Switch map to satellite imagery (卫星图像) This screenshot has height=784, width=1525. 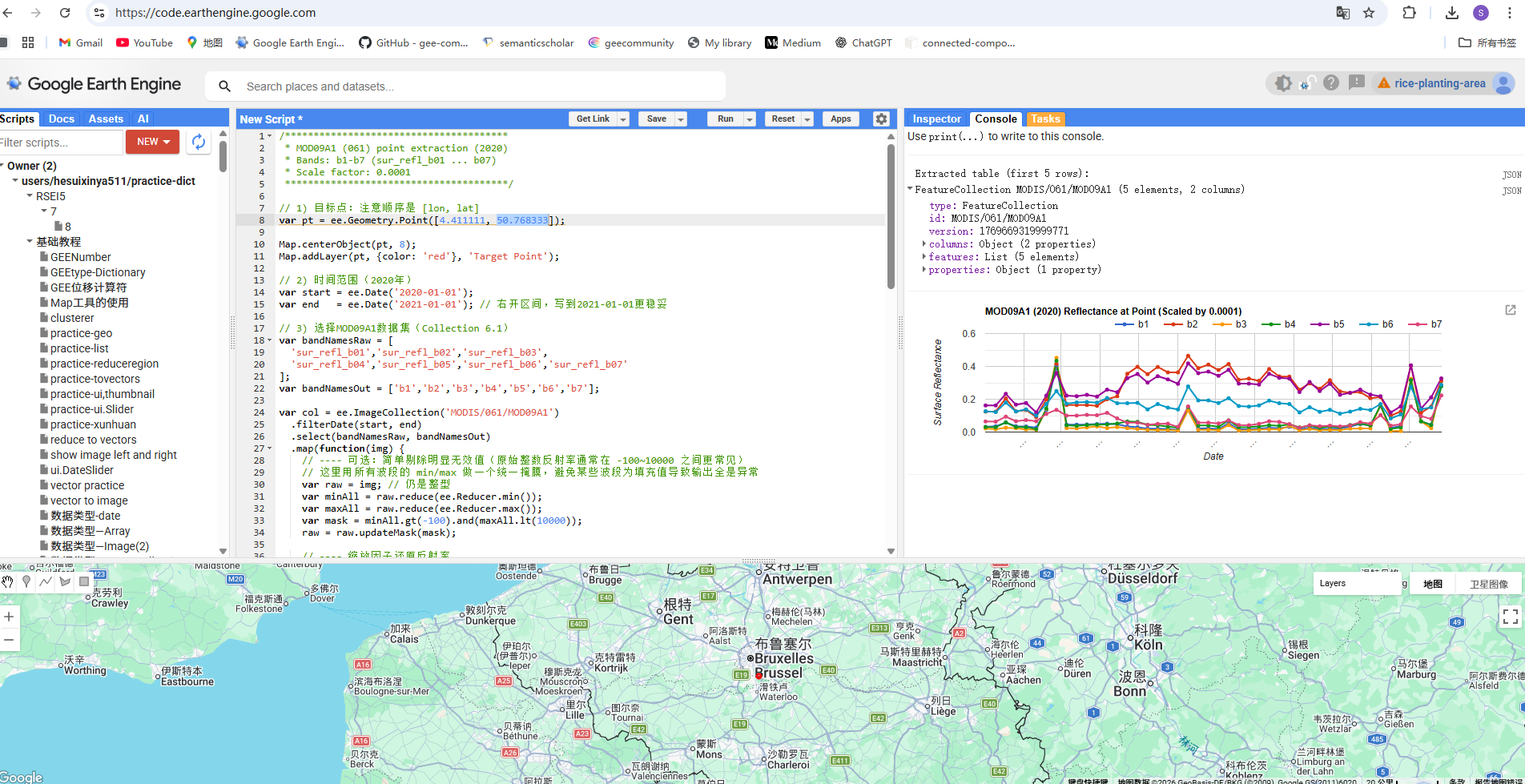(x=1488, y=584)
